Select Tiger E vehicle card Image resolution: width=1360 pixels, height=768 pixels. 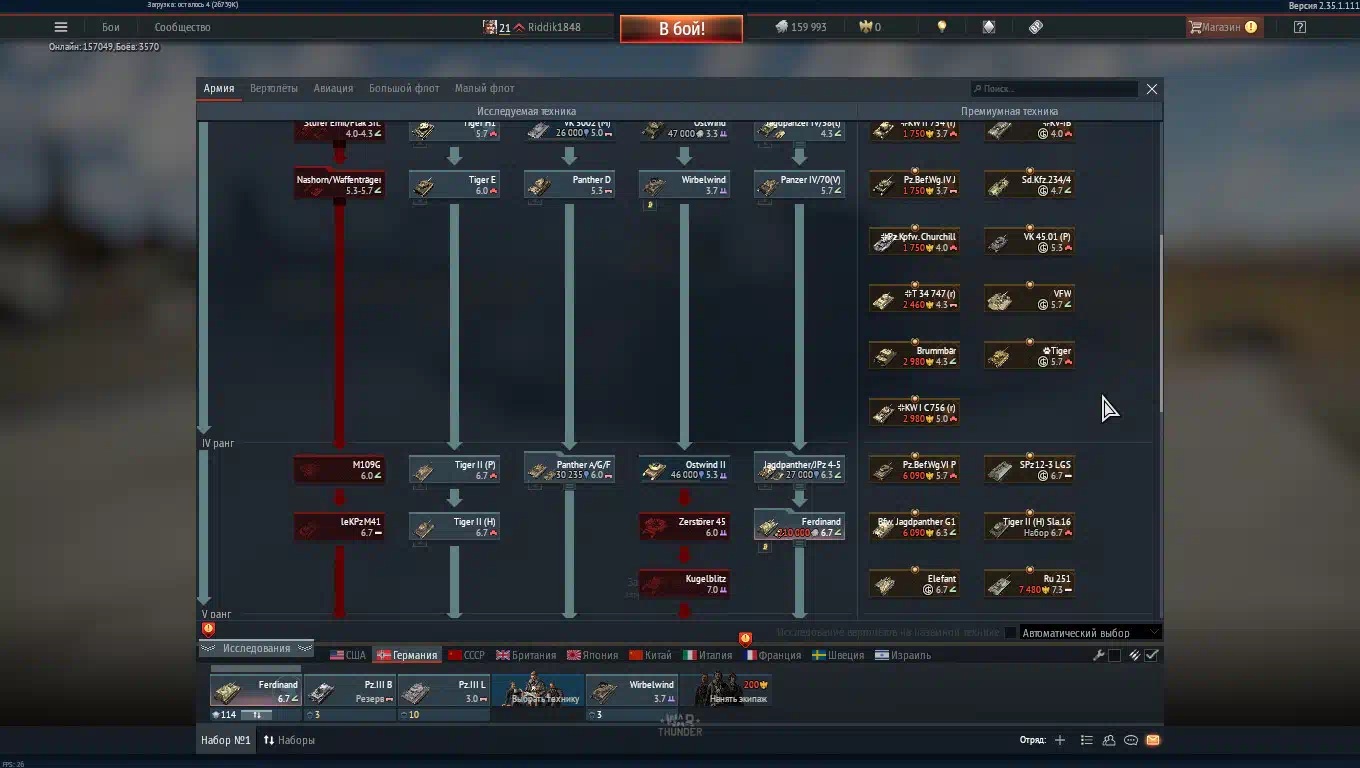tap(454, 185)
